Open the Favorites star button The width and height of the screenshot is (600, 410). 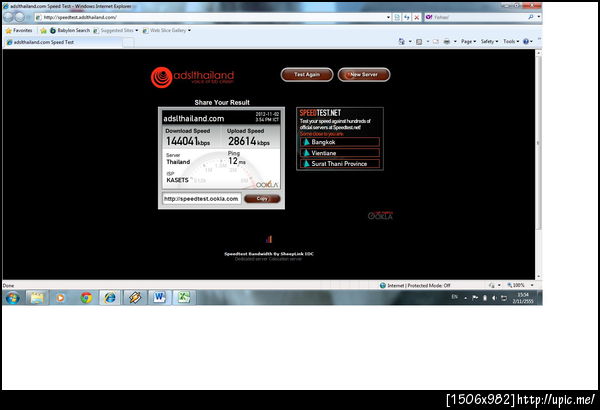coord(19,30)
